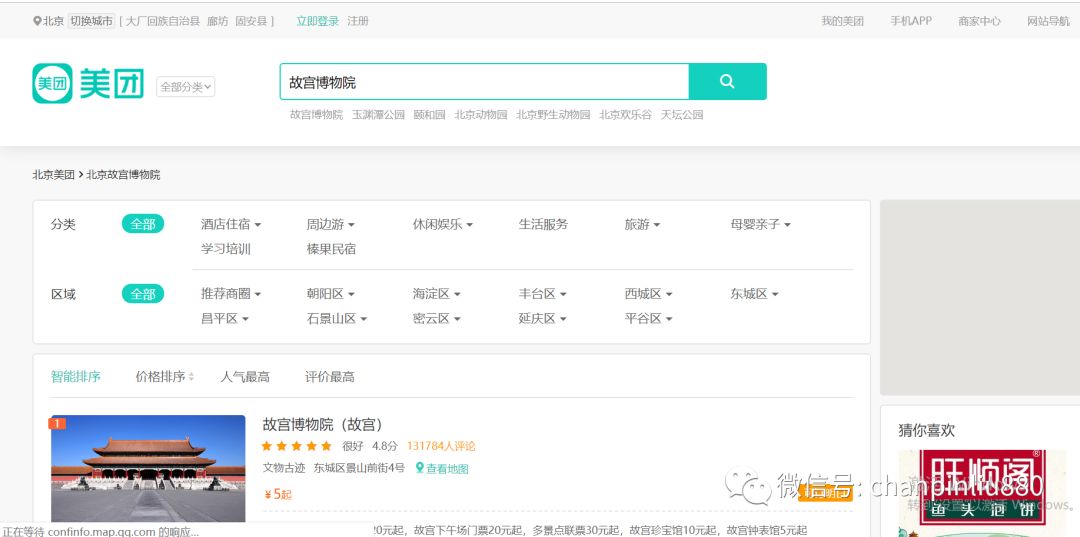Screen dimensions: 1080x537
Task: Expand the 休闲娱乐 category dropdown
Action: [x=443, y=224]
